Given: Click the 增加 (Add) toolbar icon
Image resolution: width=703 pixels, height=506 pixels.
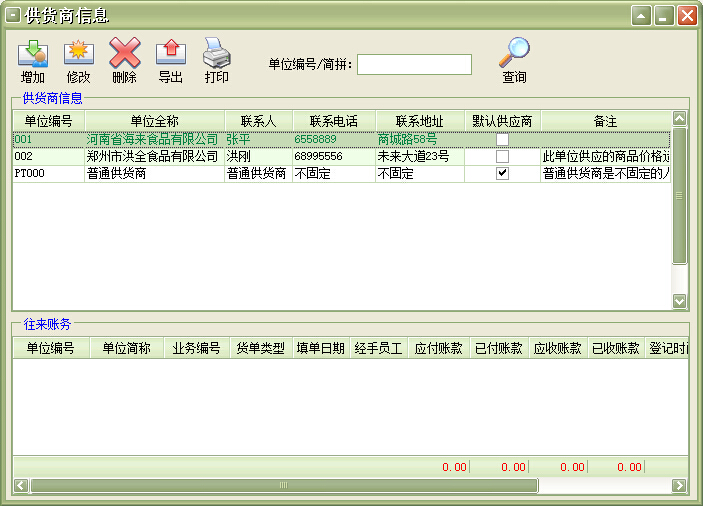Looking at the screenshot, I should coord(33,53).
